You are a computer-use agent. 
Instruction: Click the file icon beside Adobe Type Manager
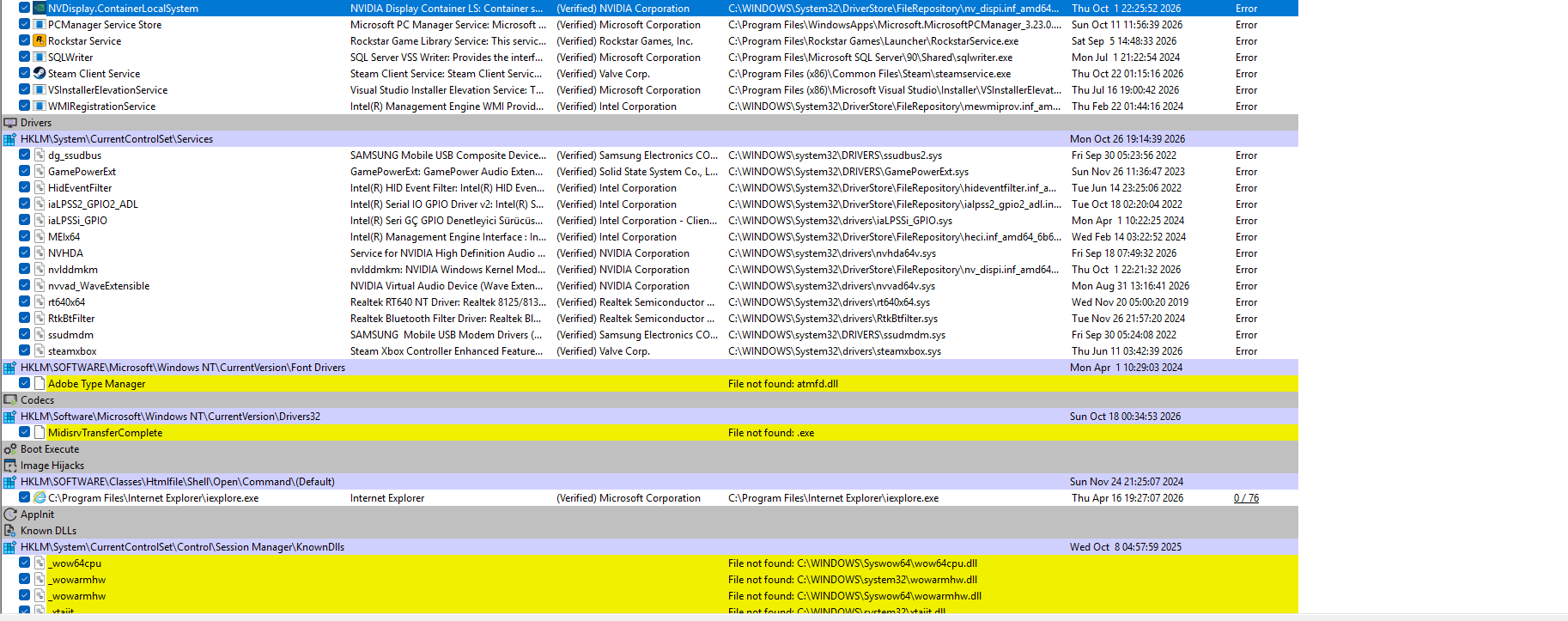40,383
